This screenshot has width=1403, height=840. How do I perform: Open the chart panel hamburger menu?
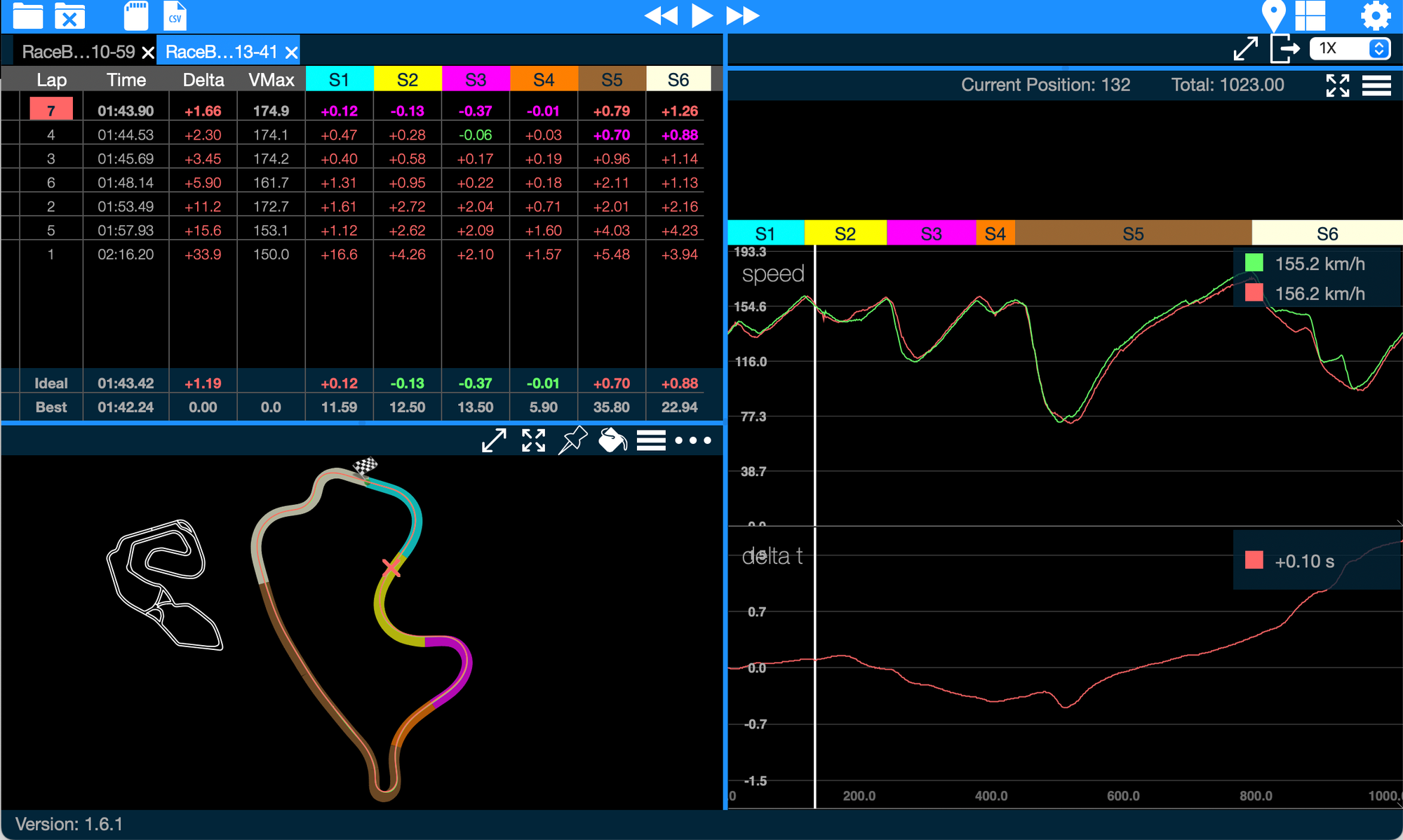pos(1376,86)
